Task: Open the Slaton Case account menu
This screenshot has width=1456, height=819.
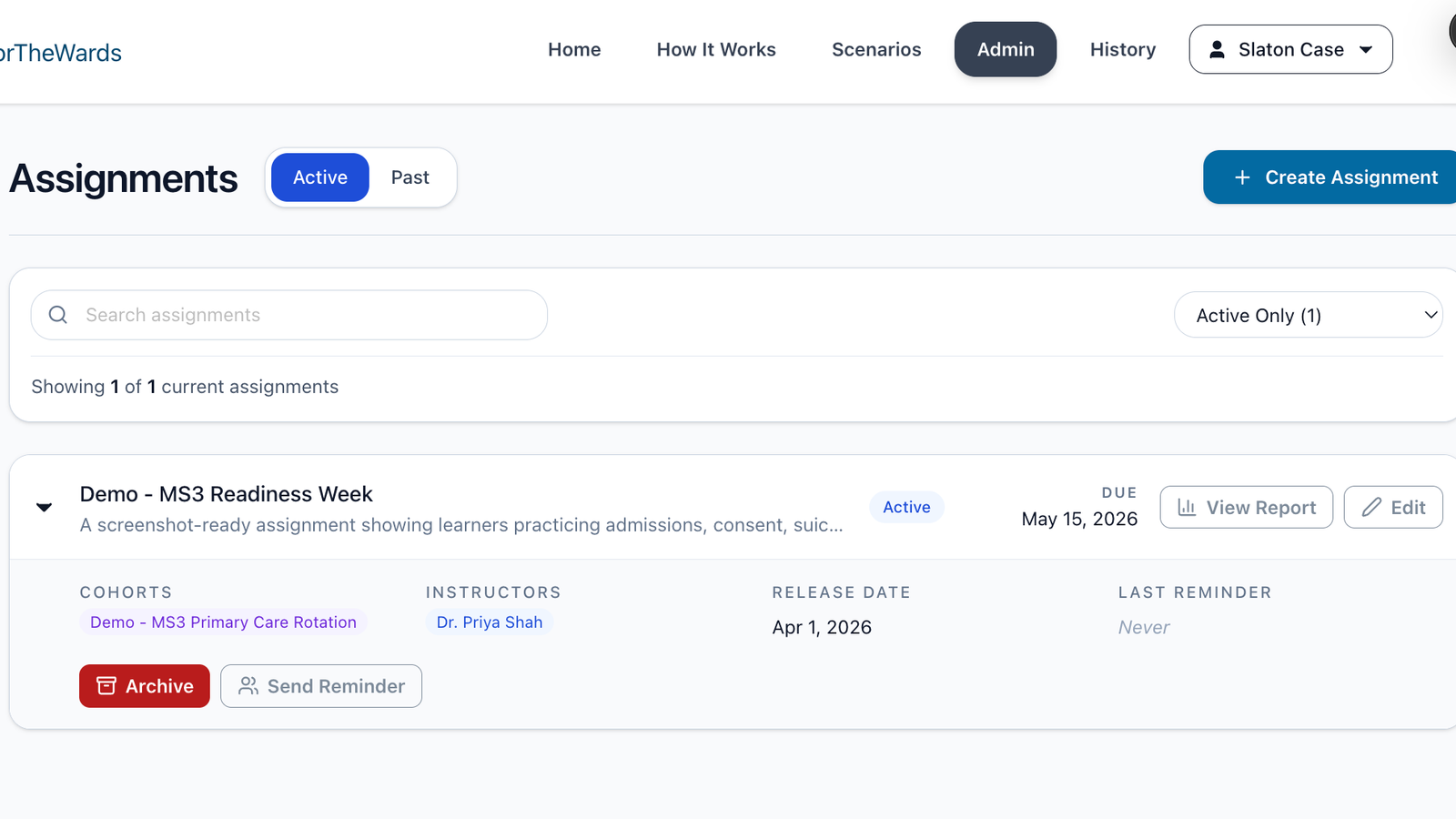Action: (1290, 49)
